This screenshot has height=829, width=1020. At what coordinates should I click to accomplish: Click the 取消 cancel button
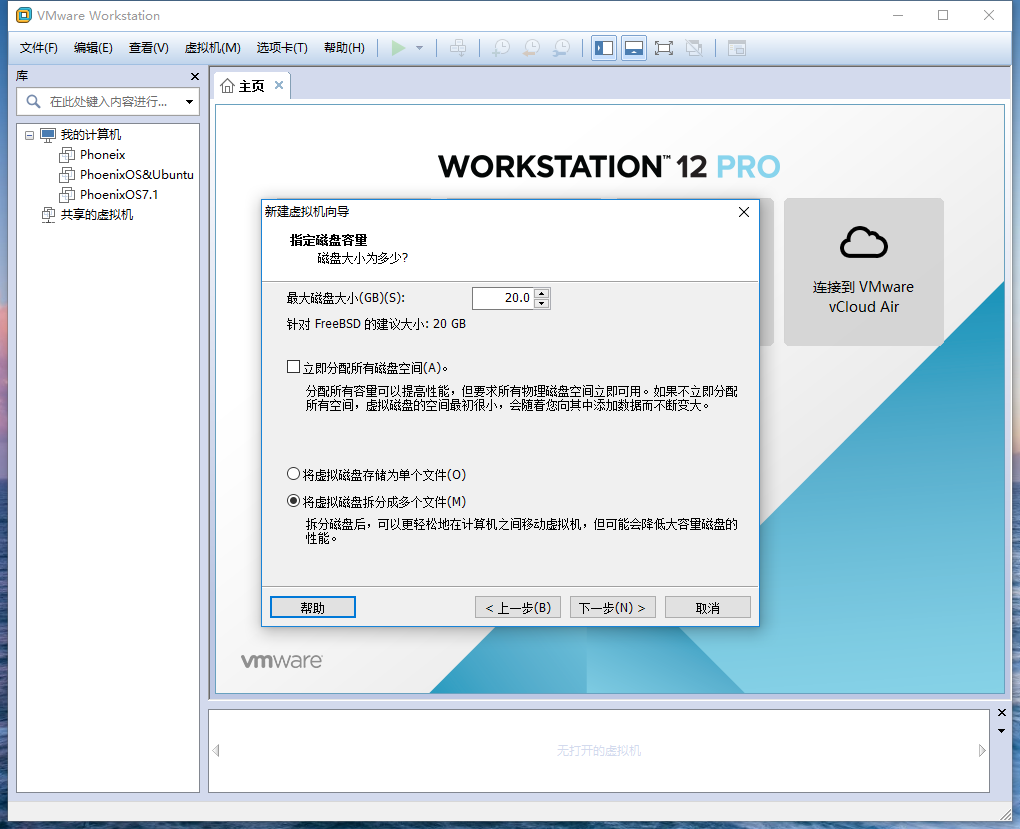[x=707, y=607]
